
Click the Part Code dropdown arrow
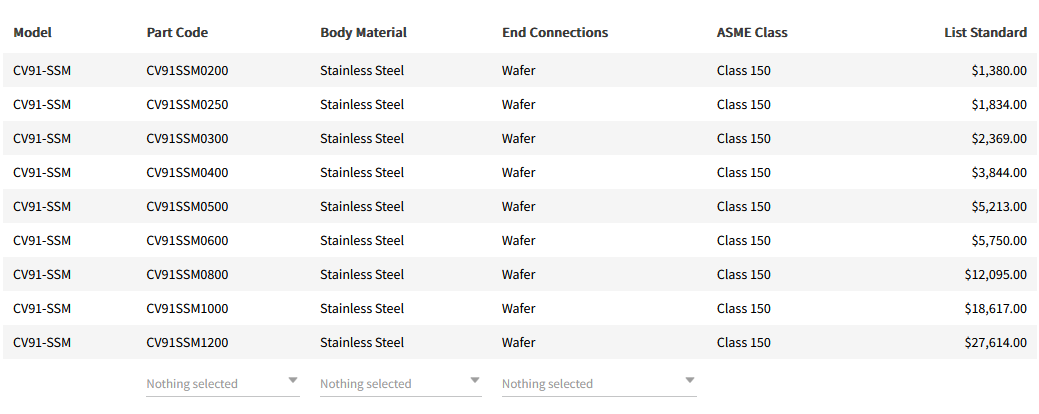pyautogui.click(x=293, y=381)
